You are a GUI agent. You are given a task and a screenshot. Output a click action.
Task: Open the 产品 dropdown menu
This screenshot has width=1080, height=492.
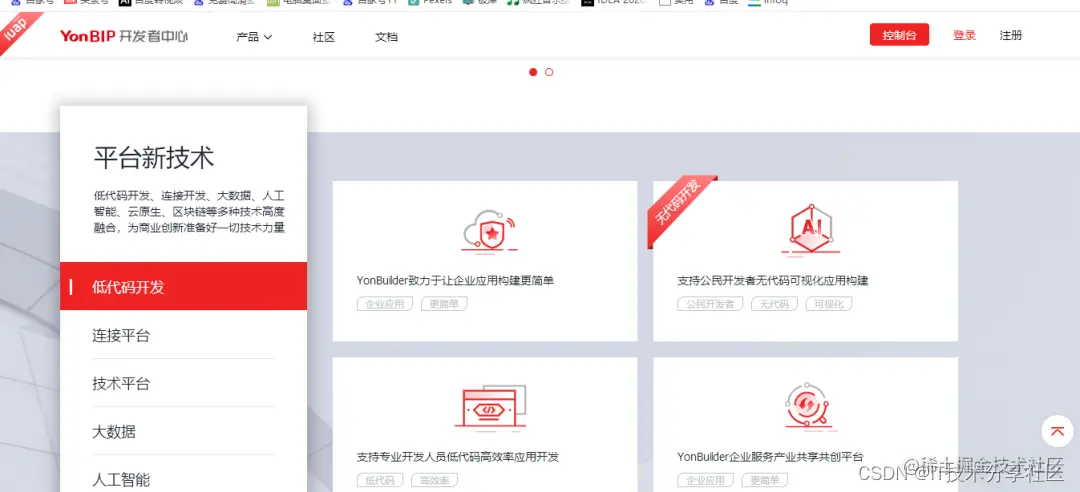pos(254,37)
